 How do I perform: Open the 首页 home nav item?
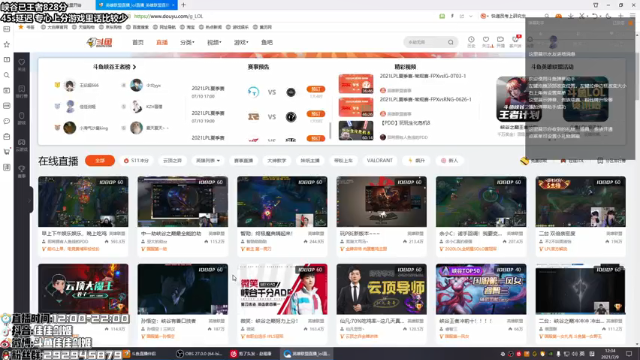(x=138, y=42)
